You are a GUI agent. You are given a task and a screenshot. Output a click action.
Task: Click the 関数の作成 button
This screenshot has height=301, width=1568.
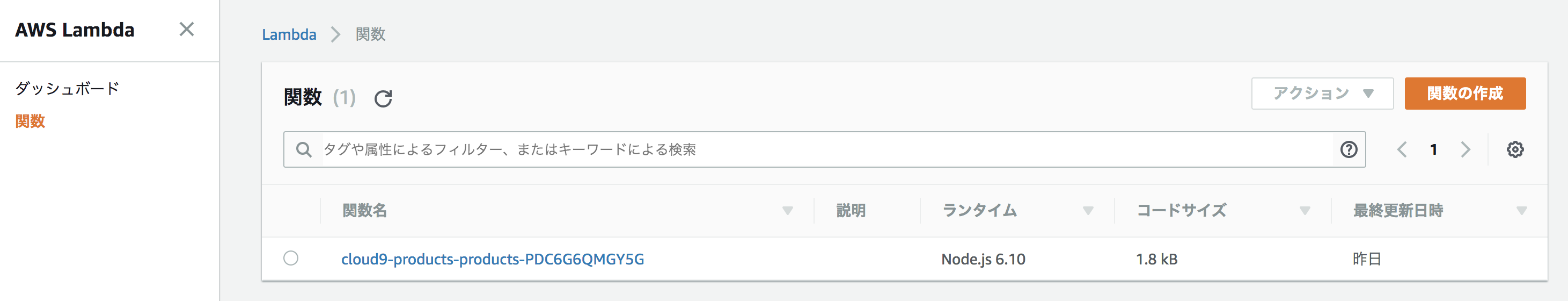click(x=1464, y=93)
